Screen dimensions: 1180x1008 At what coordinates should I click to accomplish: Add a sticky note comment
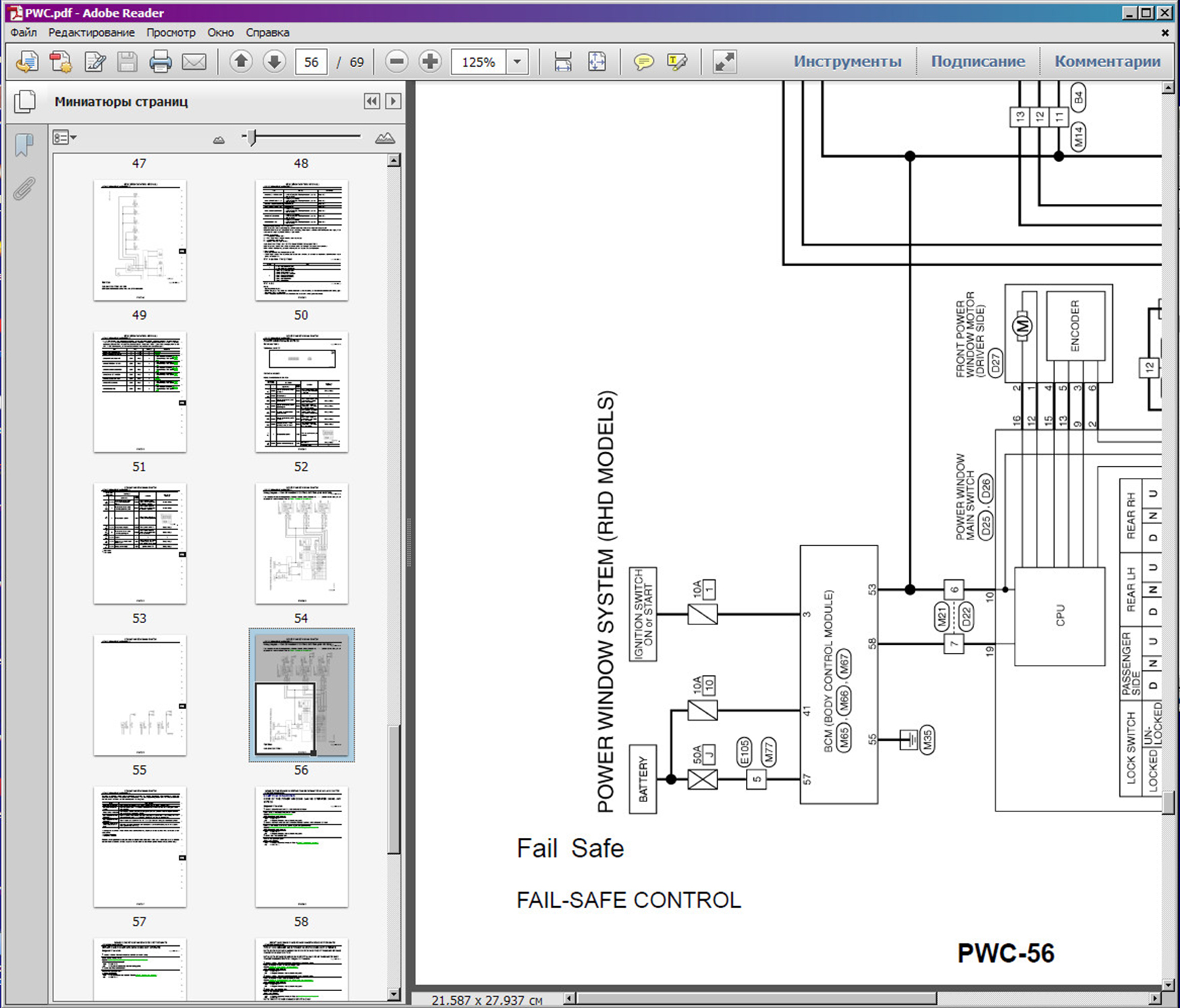coord(643,62)
